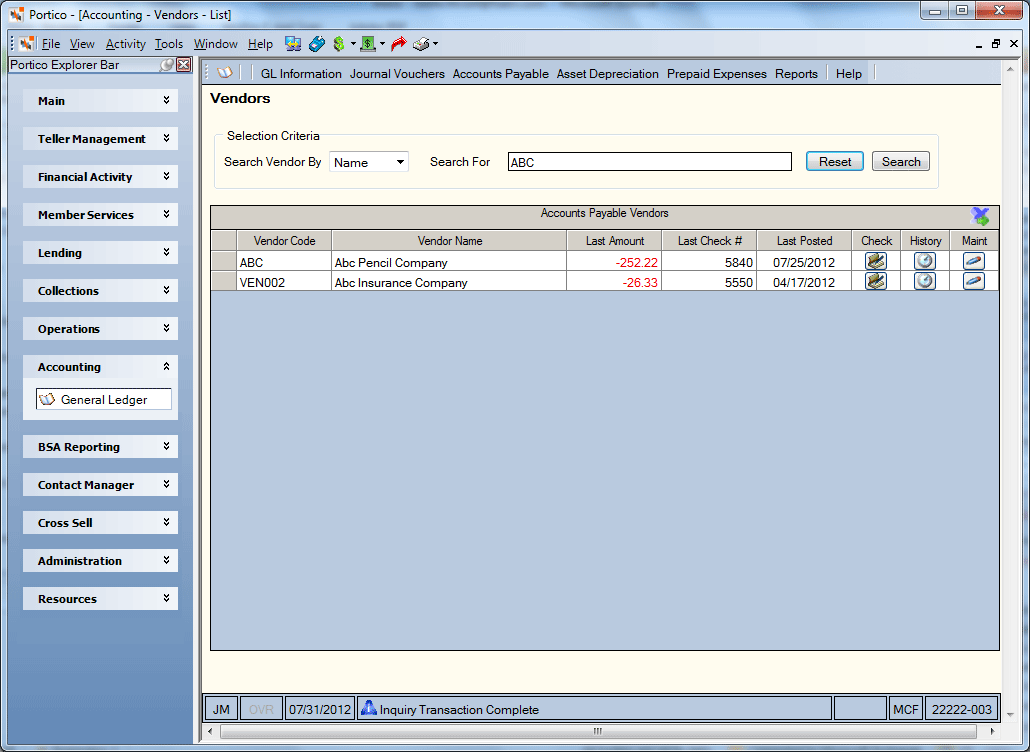1030x752 pixels.
Task: Open the Maint icon for Abc Pencil Company
Action: 974,261
